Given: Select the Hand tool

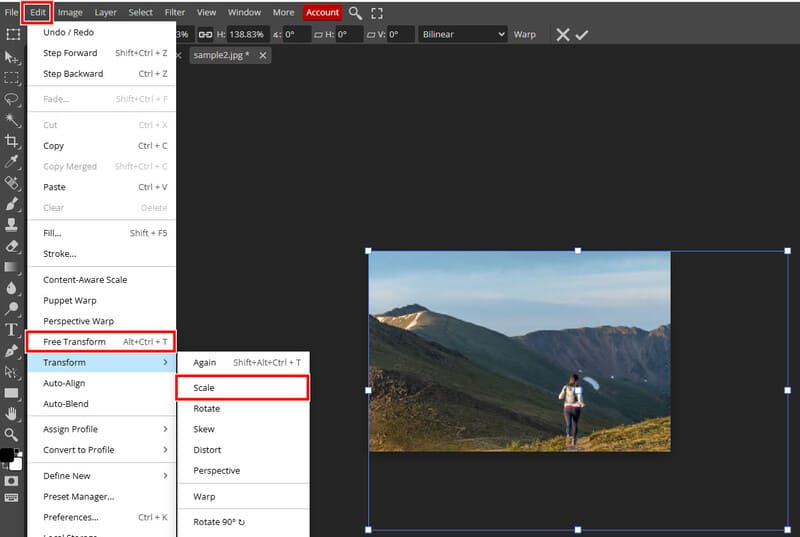Looking at the screenshot, I should pyautogui.click(x=11, y=414).
